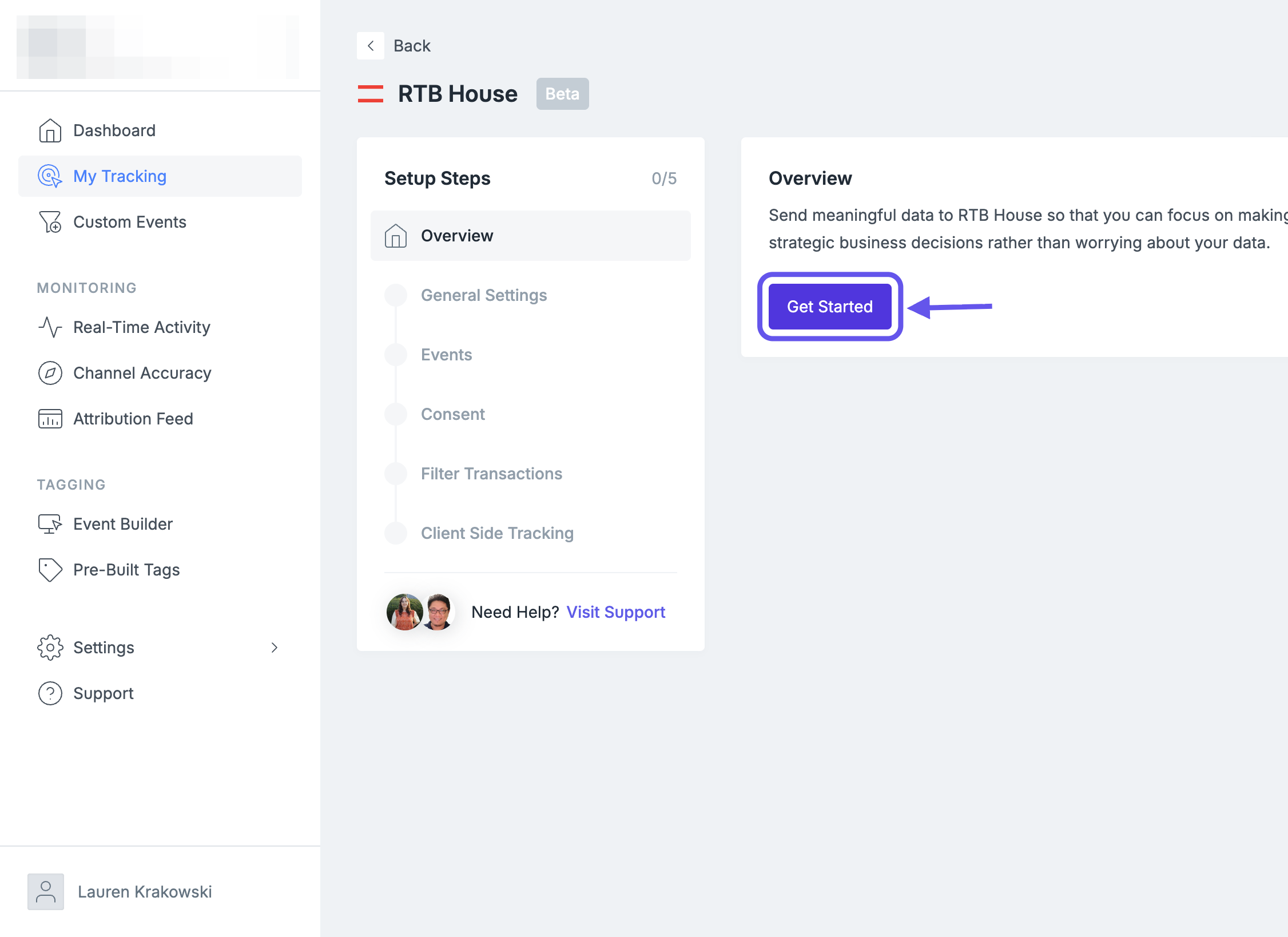Image resolution: width=1288 pixels, height=937 pixels.
Task: Click the Support question mark icon
Action: click(50, 693)
